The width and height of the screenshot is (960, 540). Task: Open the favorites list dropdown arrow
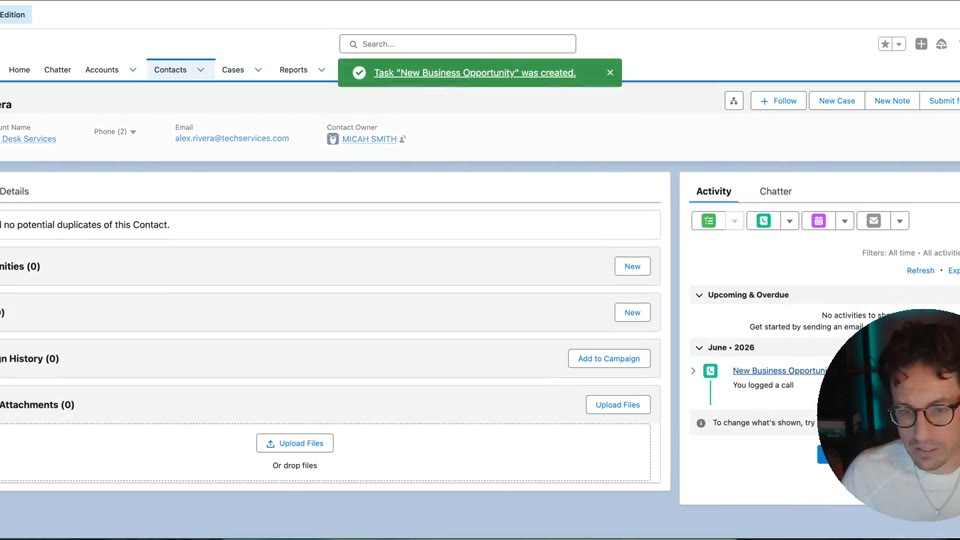pos(899,44)
